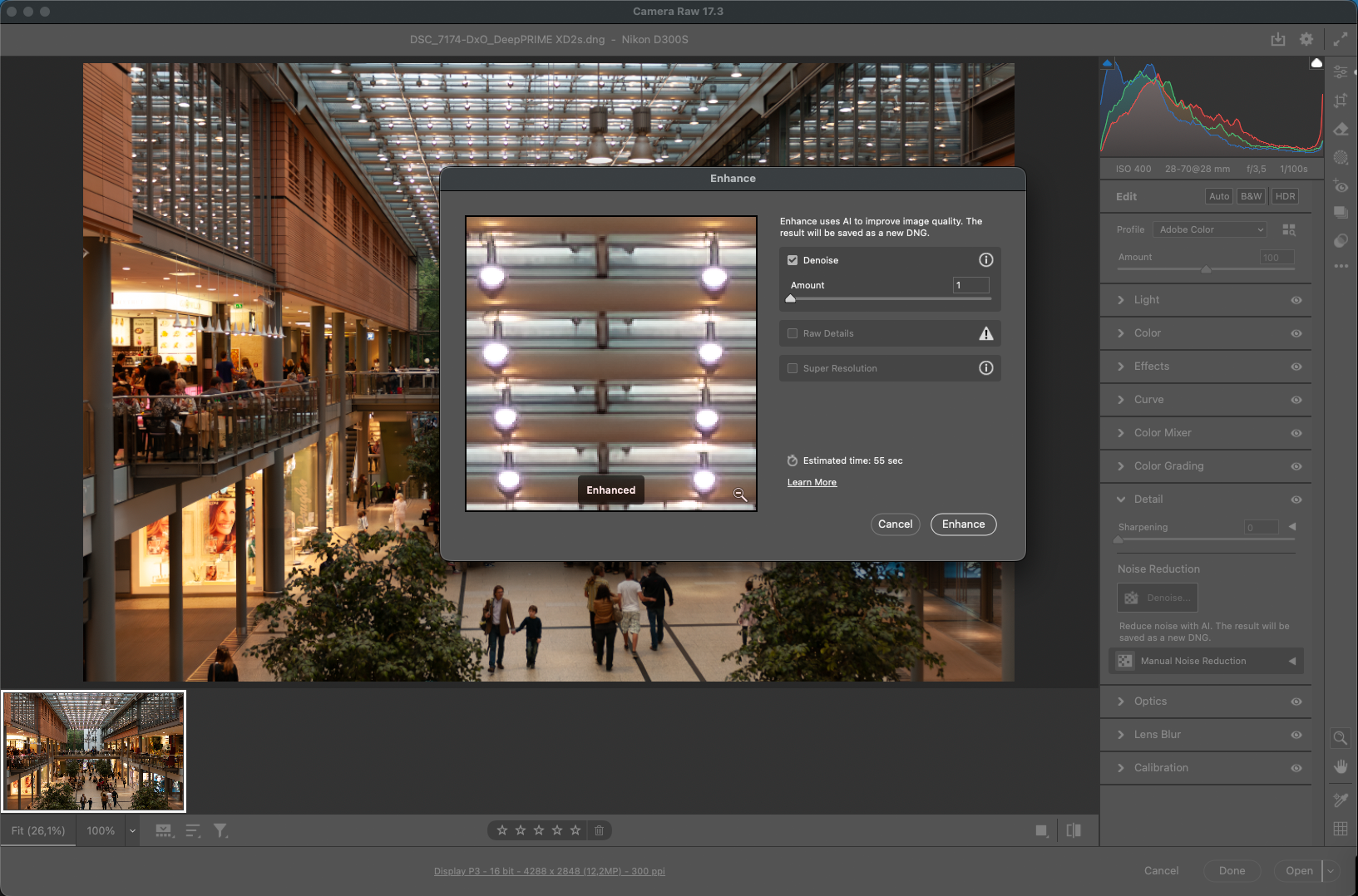Uncheck the Denoise checkbox
Image resolution: width=1358 pixels, height=896 pixels.
click(793, 260)
